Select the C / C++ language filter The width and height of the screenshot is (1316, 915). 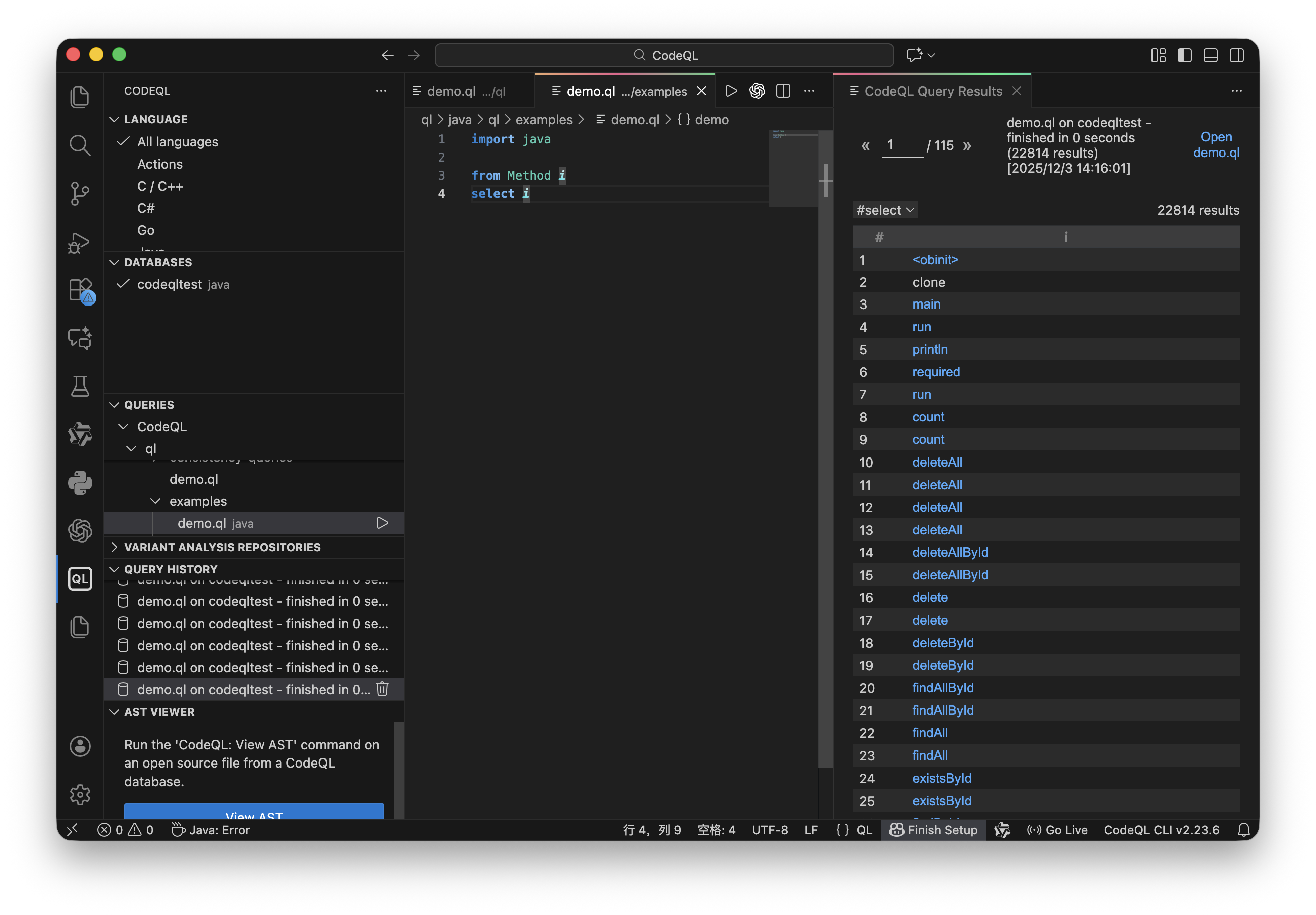[160, 186]
